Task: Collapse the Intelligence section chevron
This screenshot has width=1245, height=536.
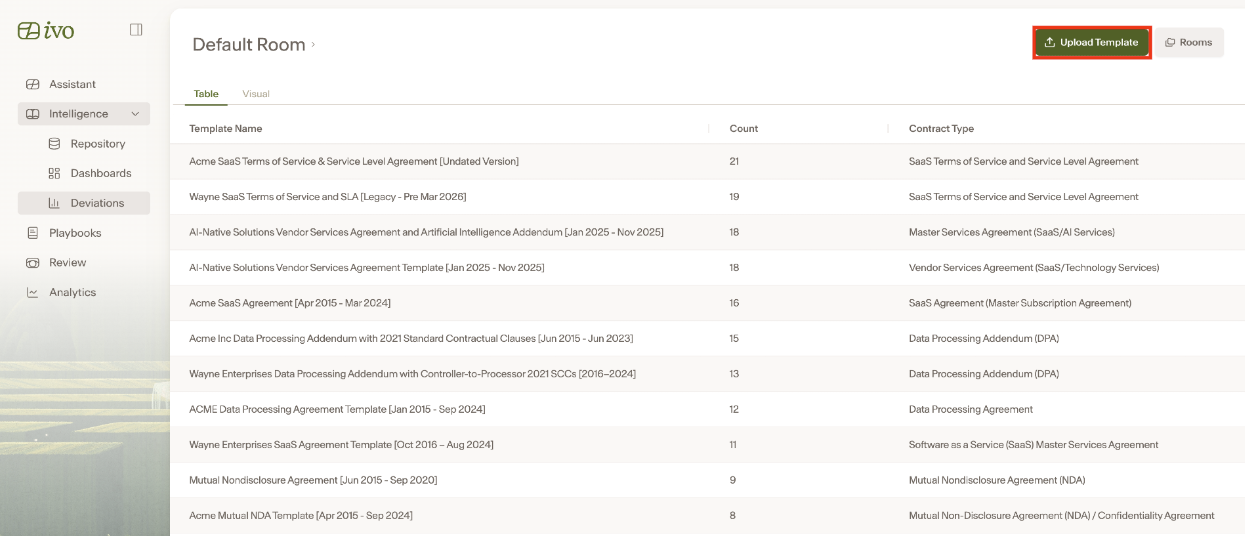Action: pos(135,114)
